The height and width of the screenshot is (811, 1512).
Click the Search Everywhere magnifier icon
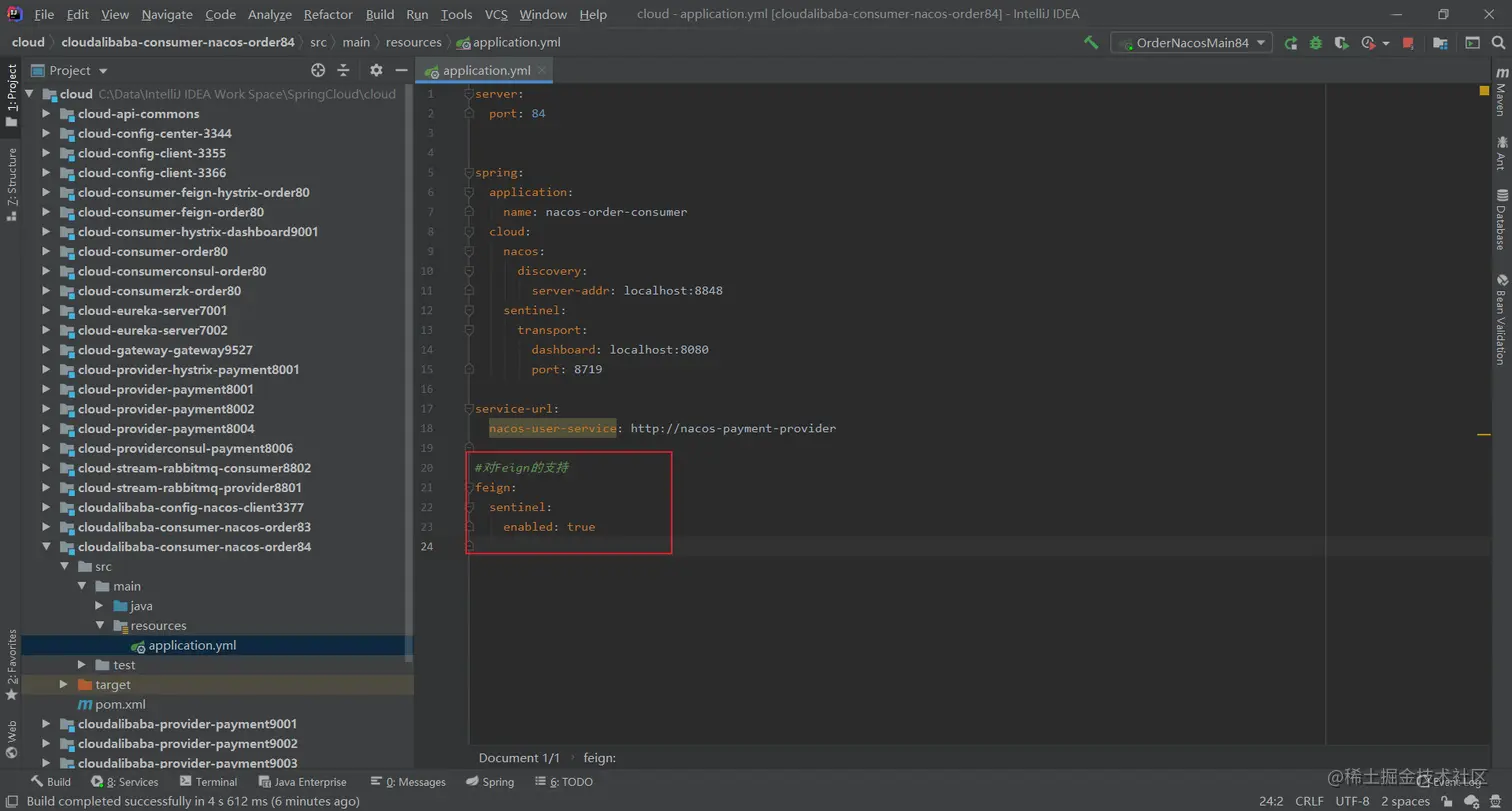point(1497,43)
